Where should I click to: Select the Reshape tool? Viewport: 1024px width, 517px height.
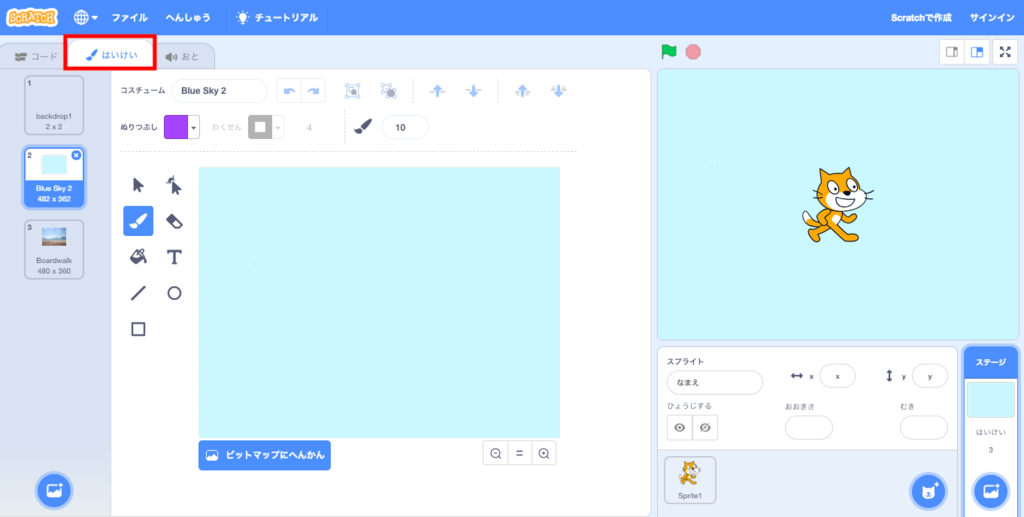click(174, 185)
